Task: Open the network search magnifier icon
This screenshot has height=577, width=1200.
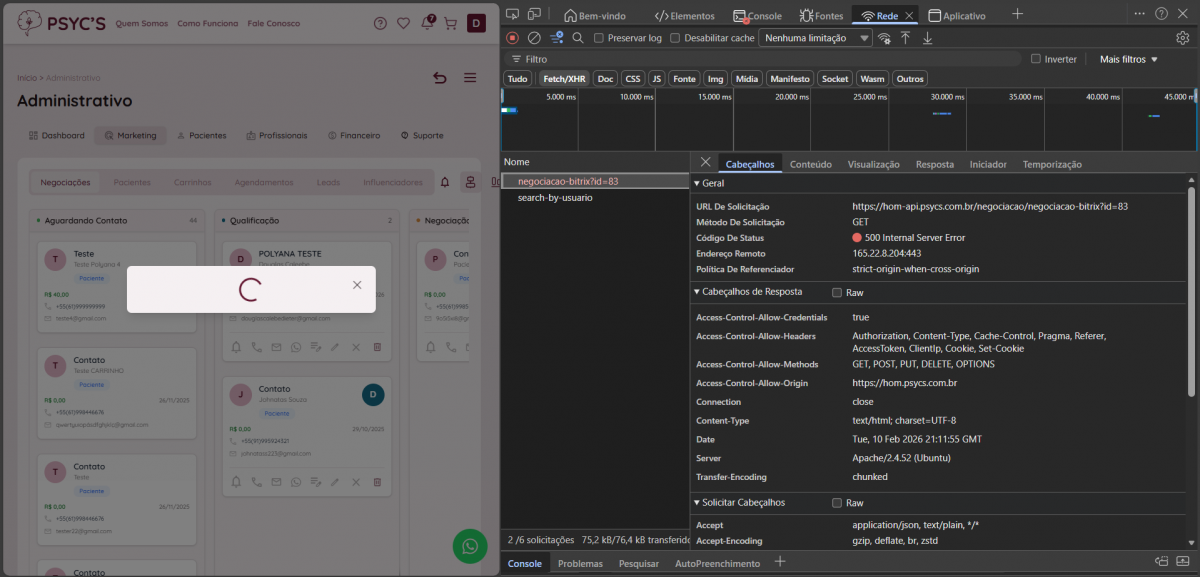Action: click(578, 38)
